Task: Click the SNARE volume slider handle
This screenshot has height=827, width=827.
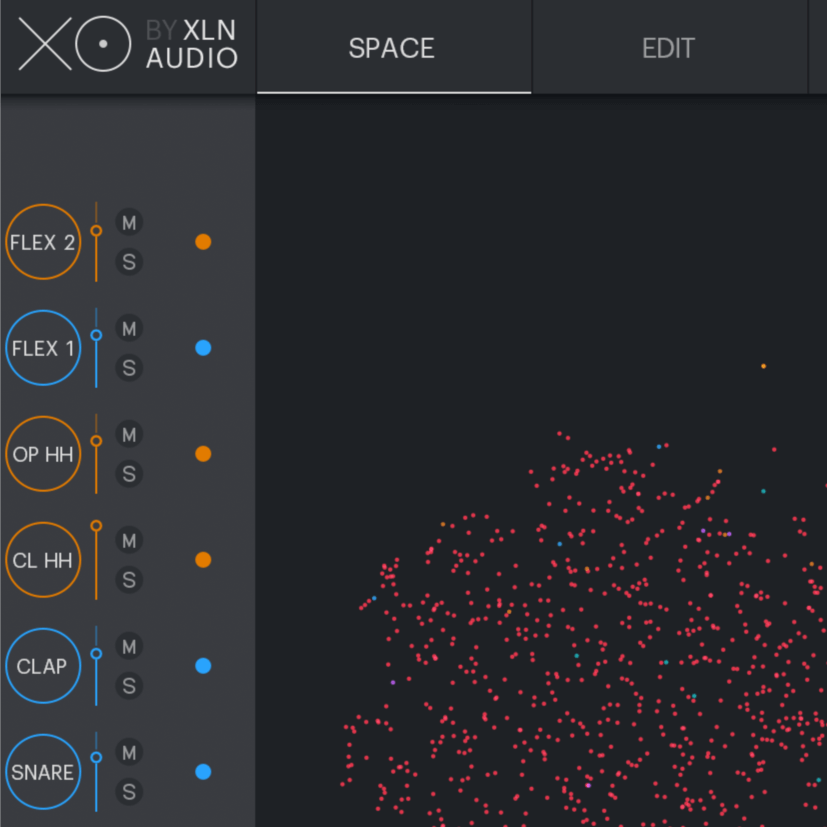Action: coord(96,757)
